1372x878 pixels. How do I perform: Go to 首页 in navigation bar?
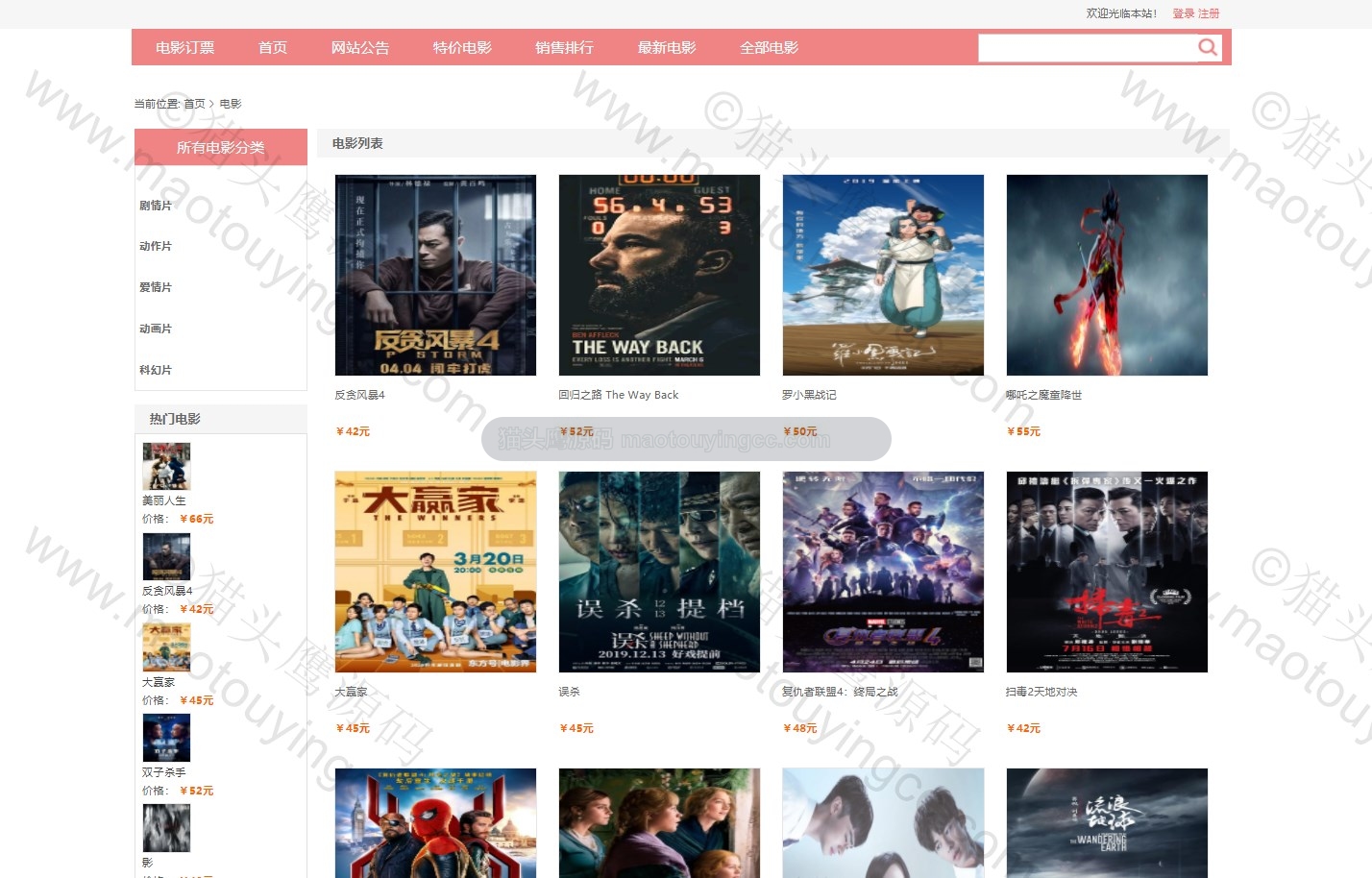tap(273, 47)
